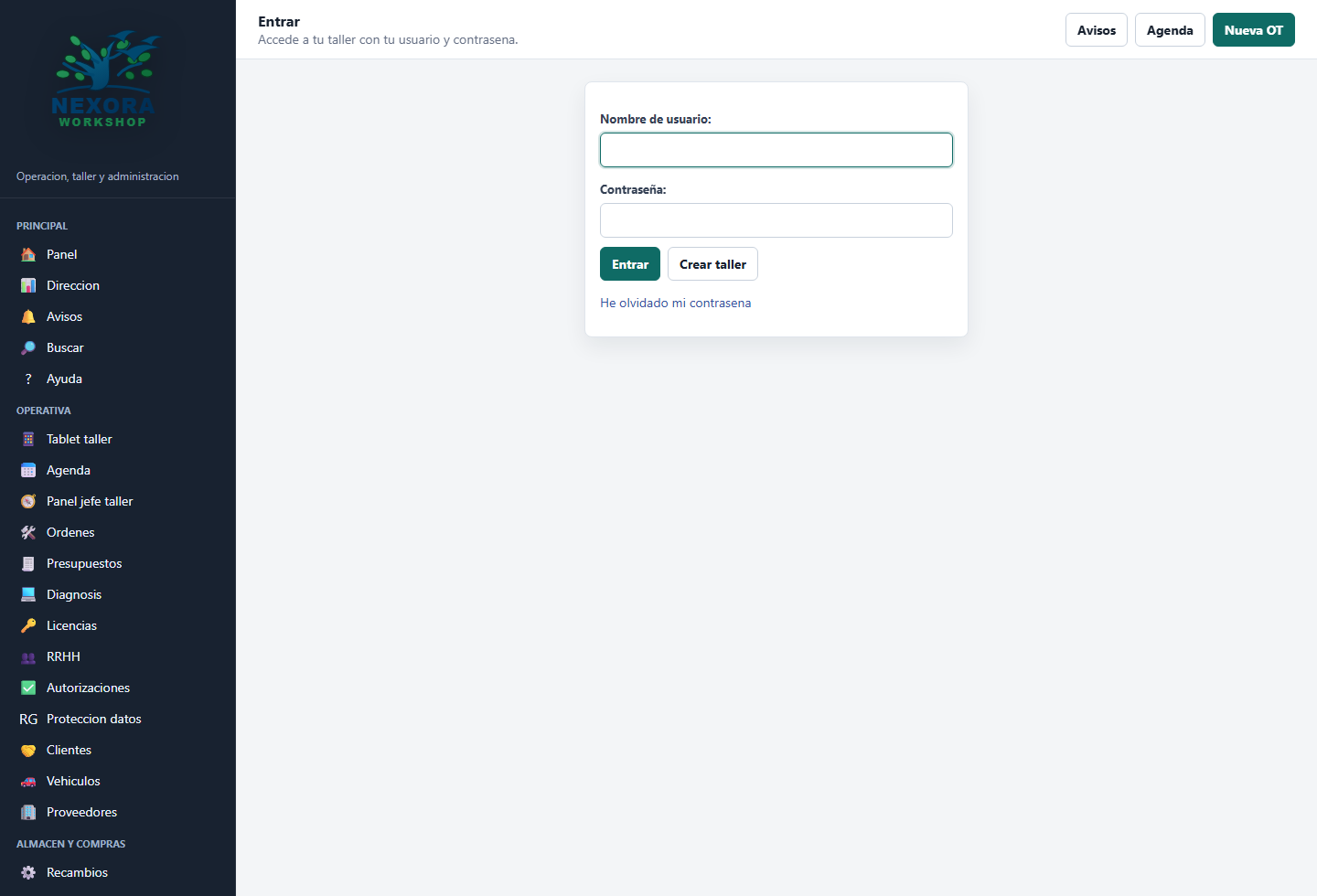Click the Vehiculos car icon
The width and height of the screenshot is (1317, 896).
click(x=28, y=781)
